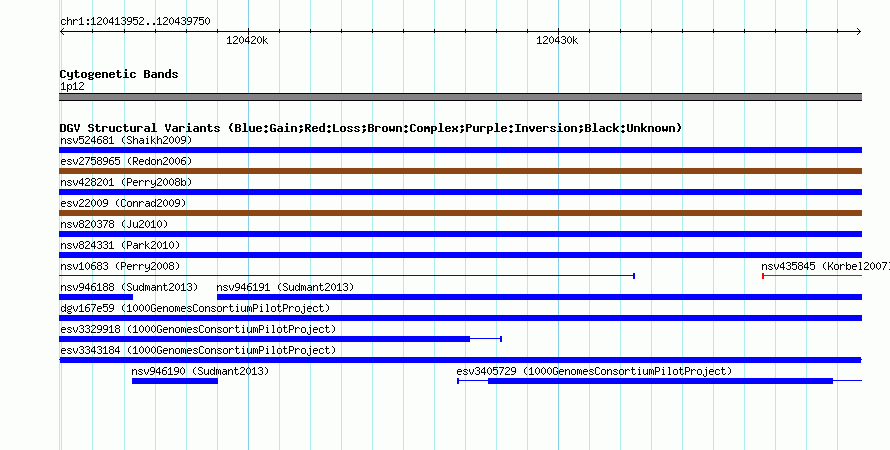Click the blue bar under nsv824331
Image resolution: width=890 pixels, height=450 pixels.
tap(460, 255)
